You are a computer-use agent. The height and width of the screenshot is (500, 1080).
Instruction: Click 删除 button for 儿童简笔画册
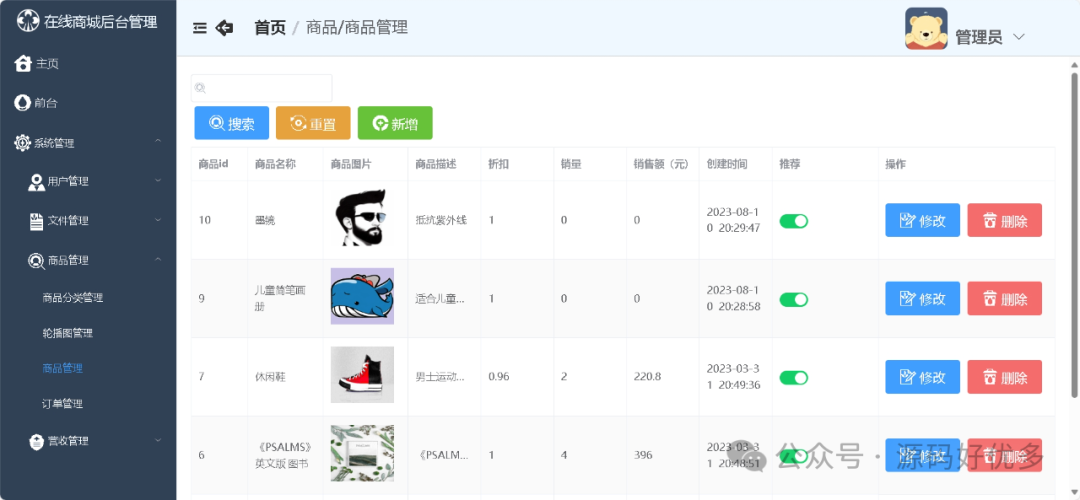[x=1004, y=298]
